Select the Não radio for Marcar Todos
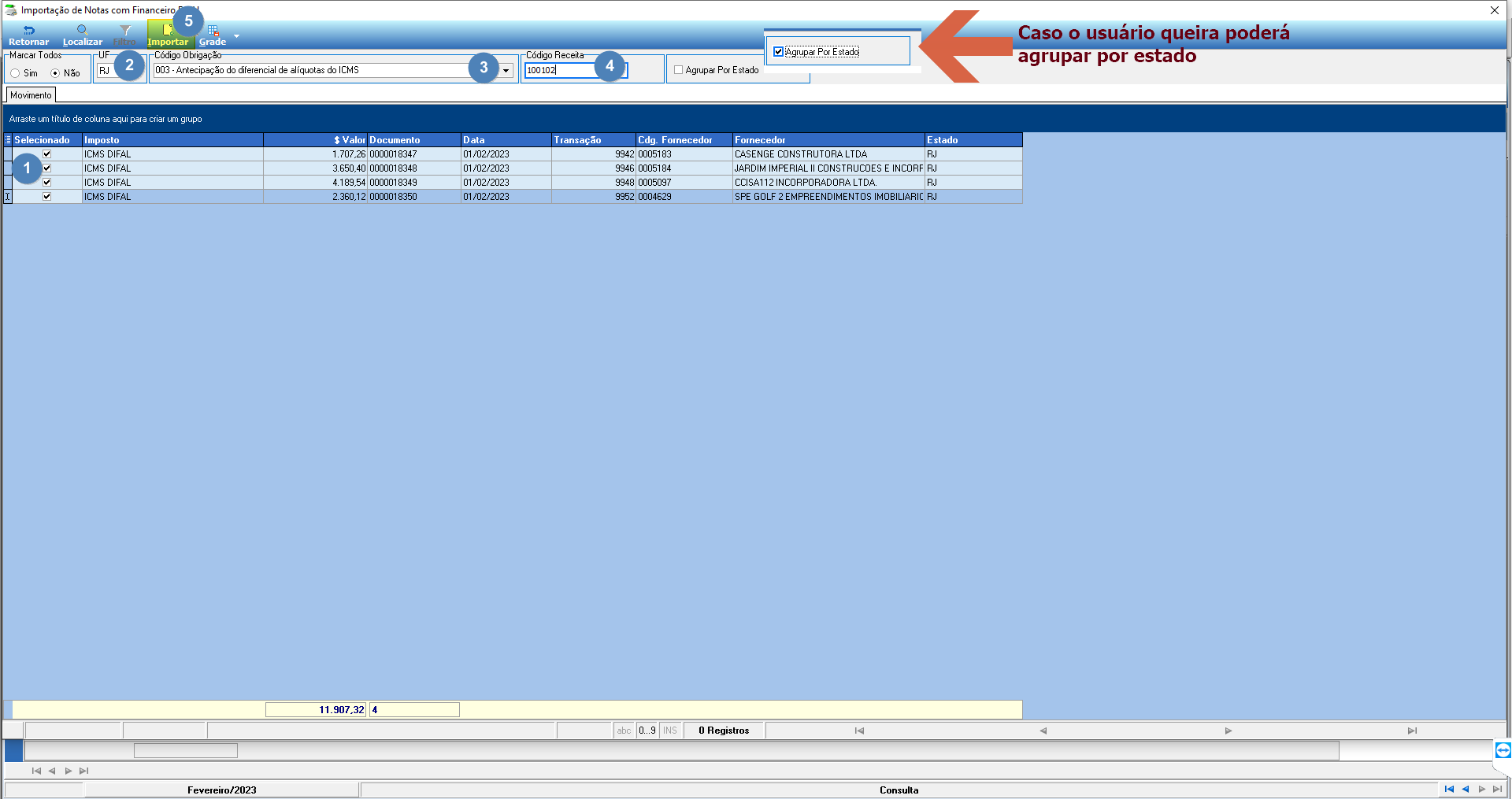 [55, 73]
